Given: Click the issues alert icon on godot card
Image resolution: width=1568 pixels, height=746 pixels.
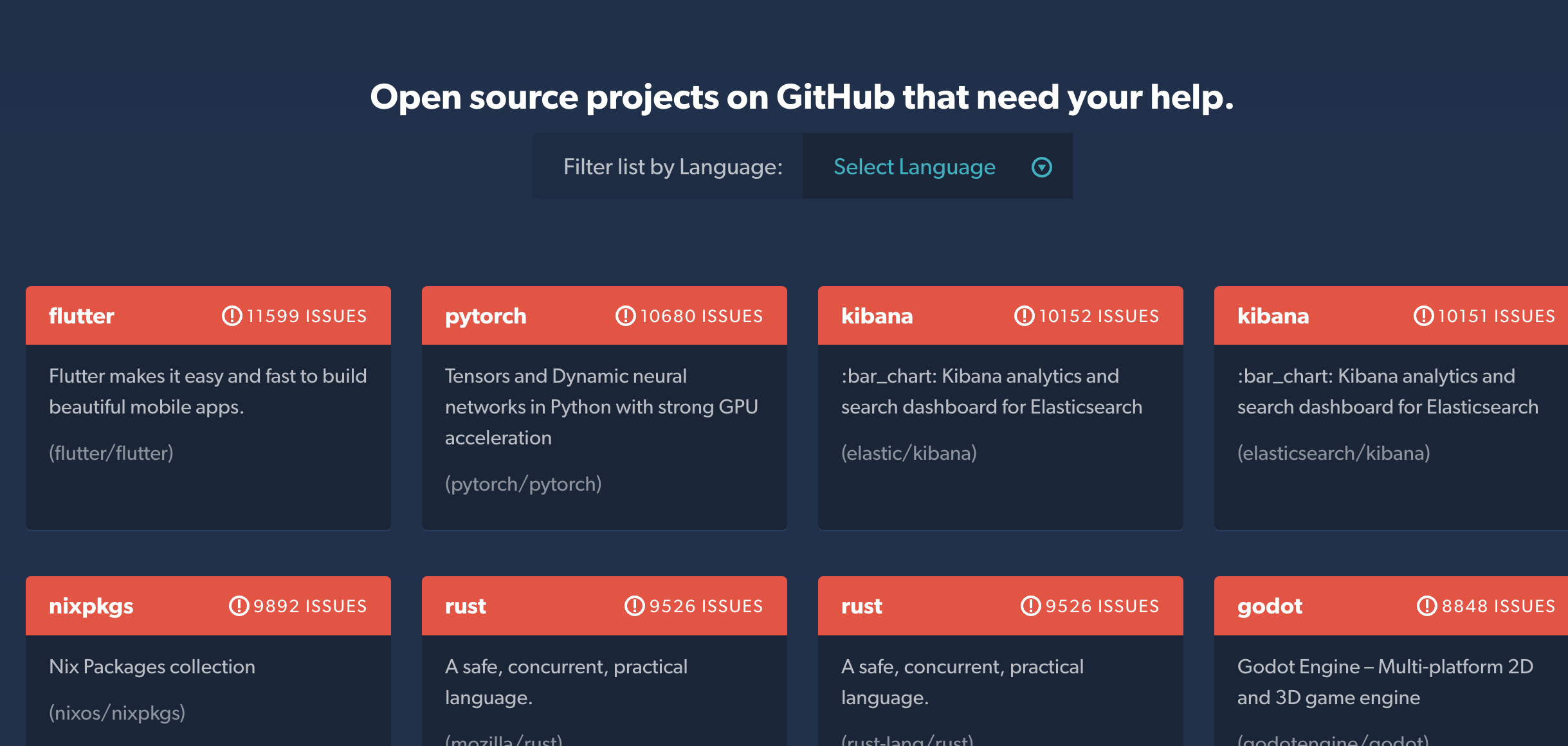Looking at the screenshot, I should pos(1427,606).
